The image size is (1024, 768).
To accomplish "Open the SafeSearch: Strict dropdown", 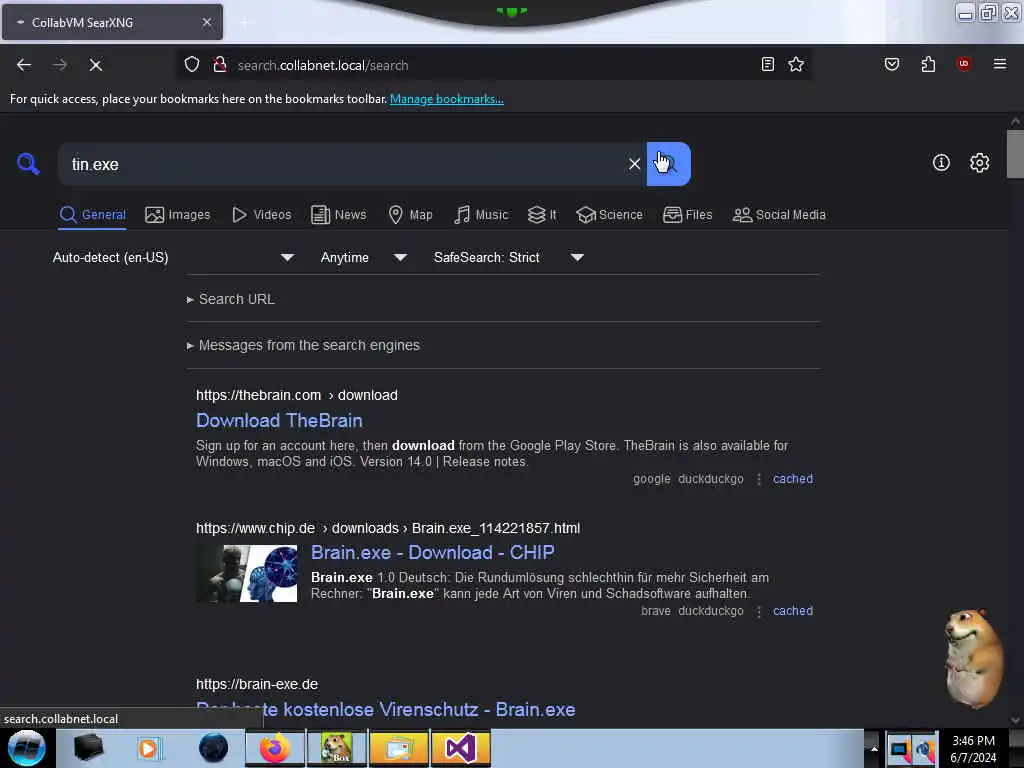I will tap(508, 257).
